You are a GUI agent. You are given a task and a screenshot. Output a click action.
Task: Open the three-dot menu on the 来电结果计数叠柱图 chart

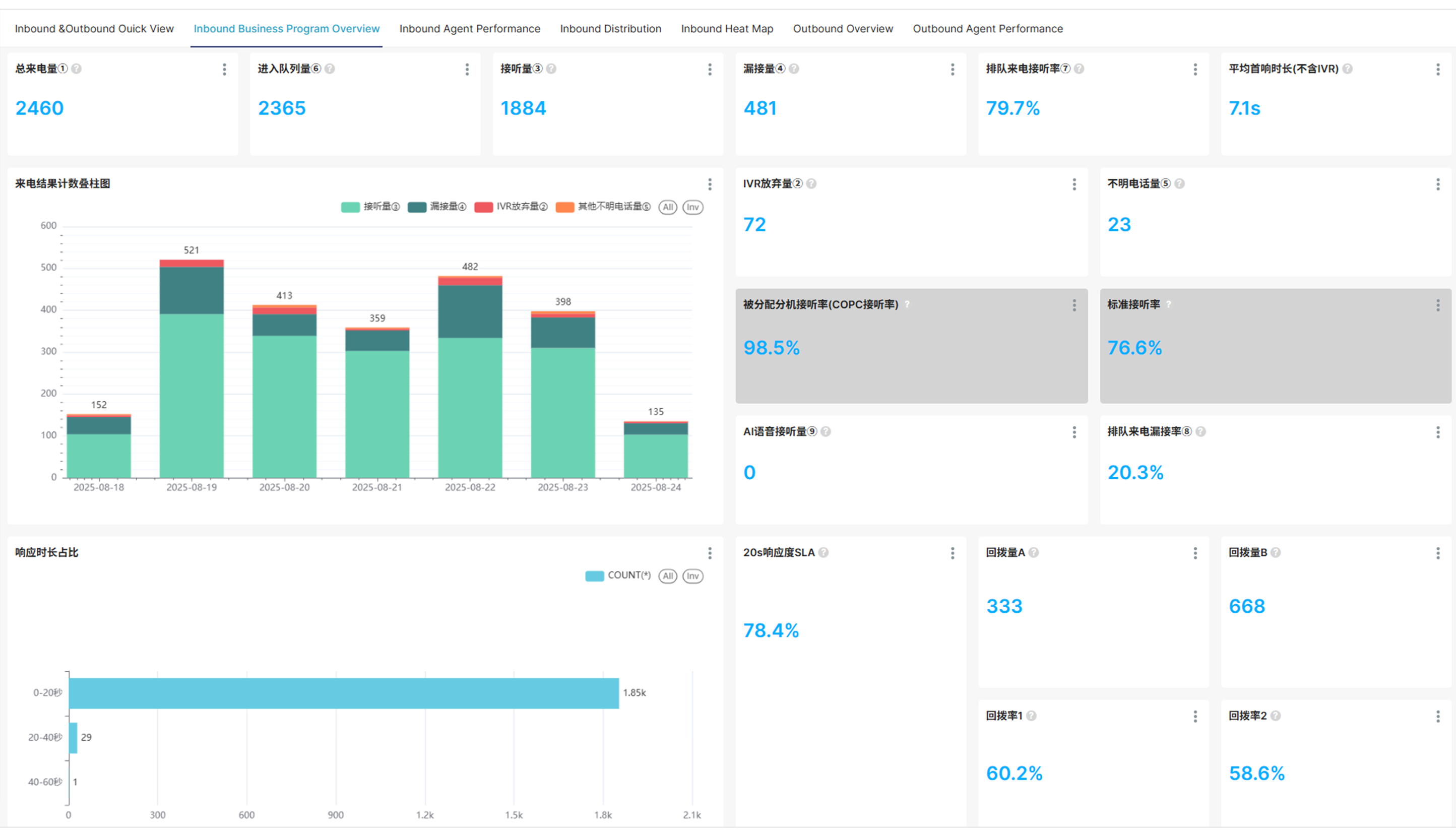tap(710, 184)
